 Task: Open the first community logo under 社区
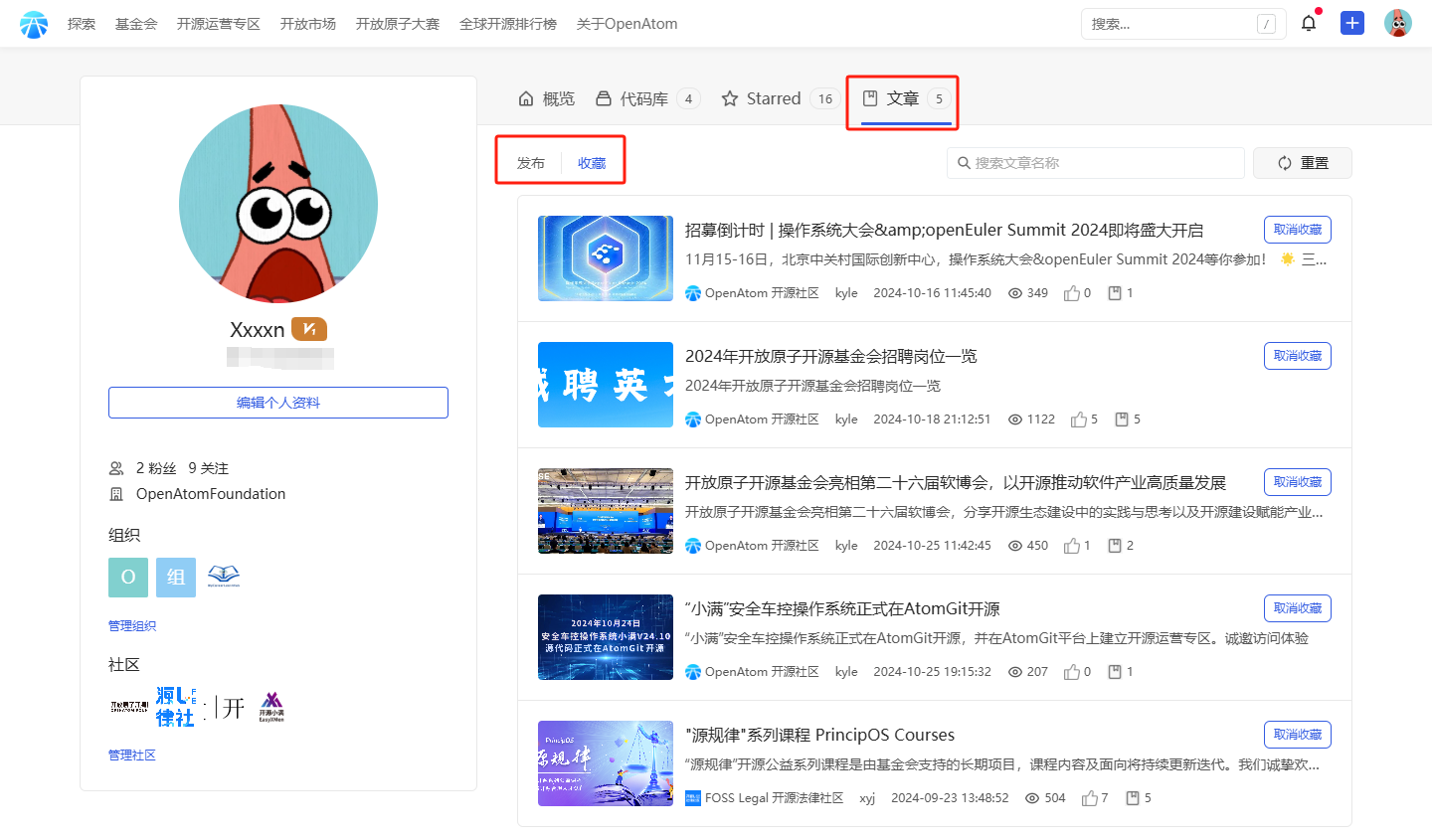point(128,707)
